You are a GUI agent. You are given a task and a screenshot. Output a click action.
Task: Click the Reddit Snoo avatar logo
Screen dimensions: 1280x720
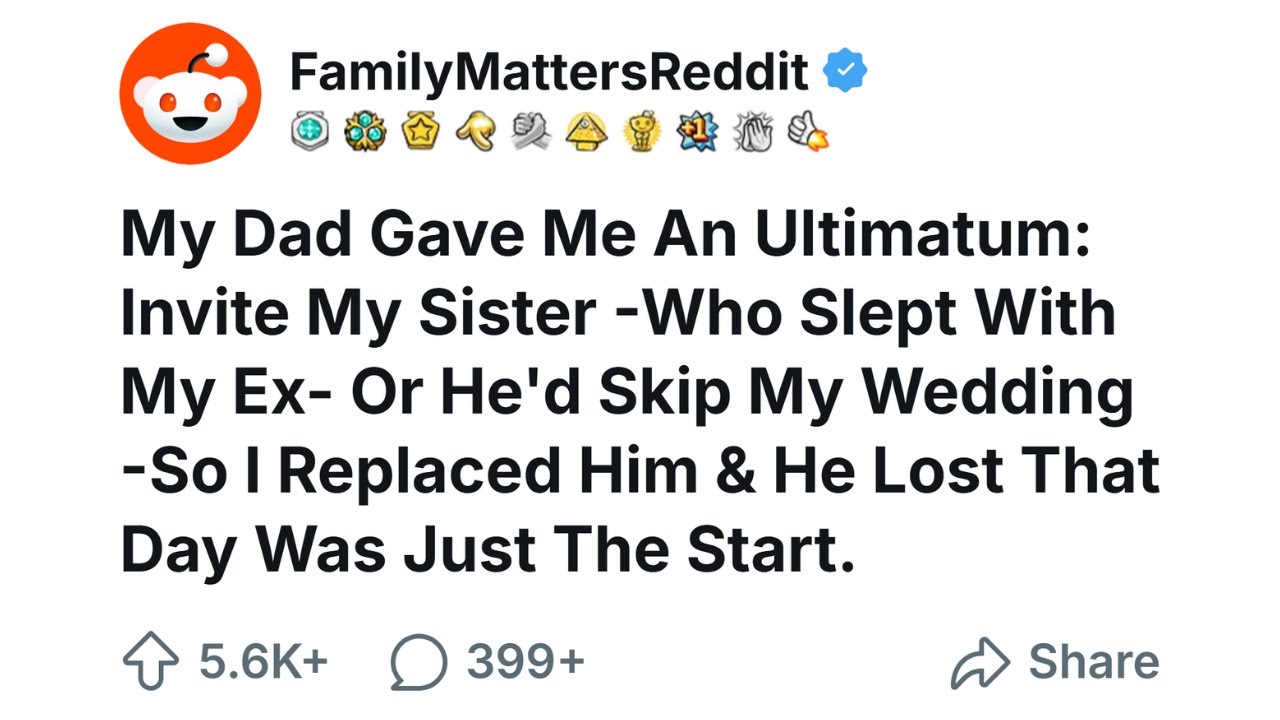[190, 94]
